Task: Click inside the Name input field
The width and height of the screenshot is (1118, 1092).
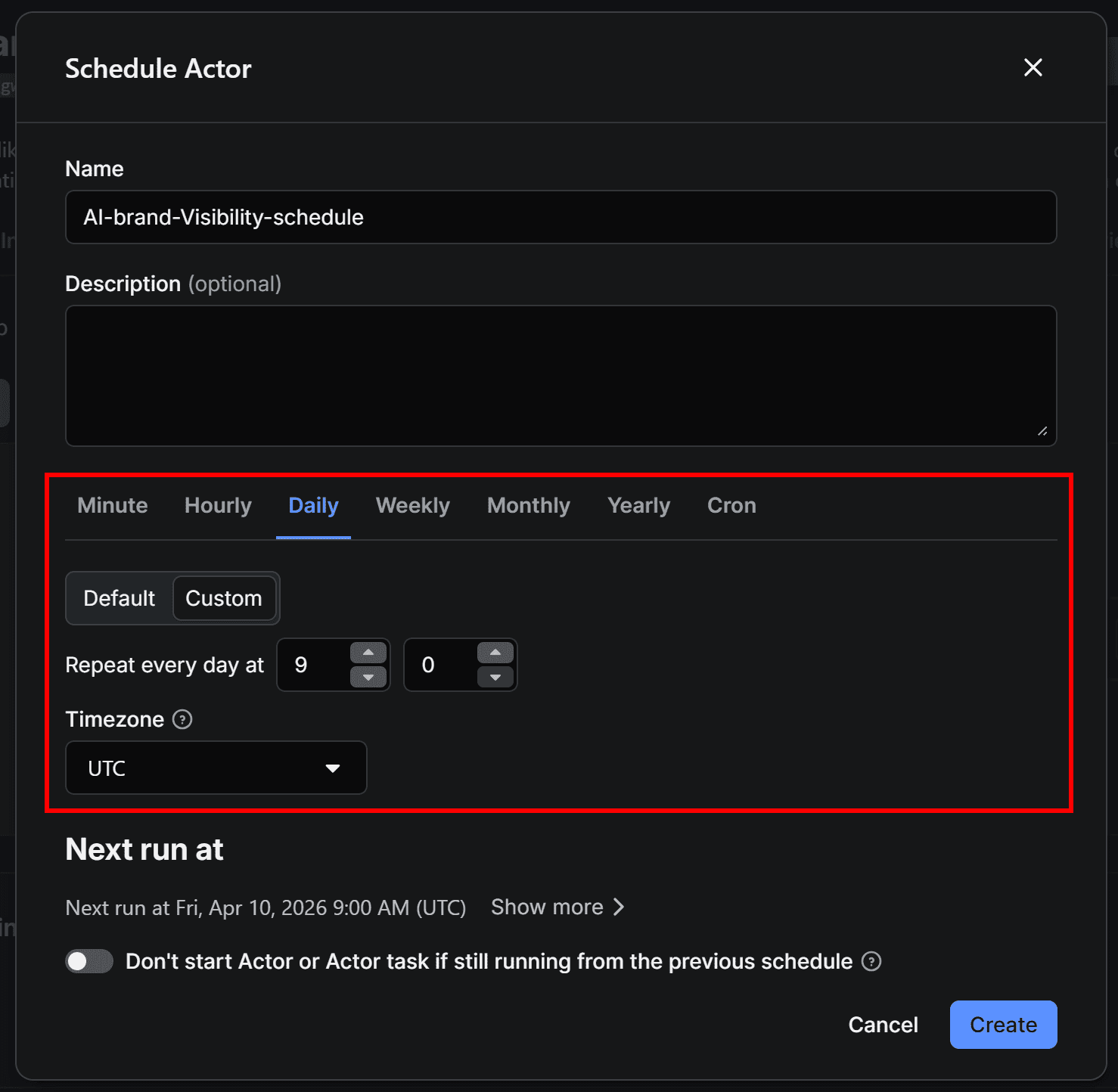Action: point(560,217)
